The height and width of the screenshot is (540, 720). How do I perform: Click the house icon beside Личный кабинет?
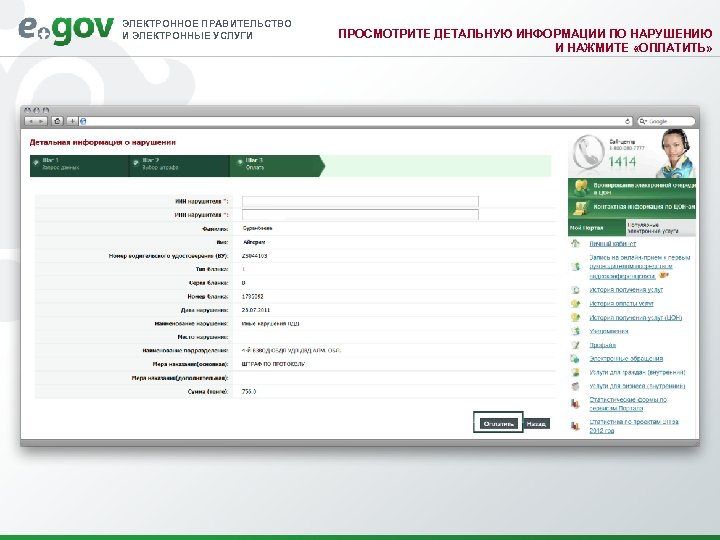575,244
